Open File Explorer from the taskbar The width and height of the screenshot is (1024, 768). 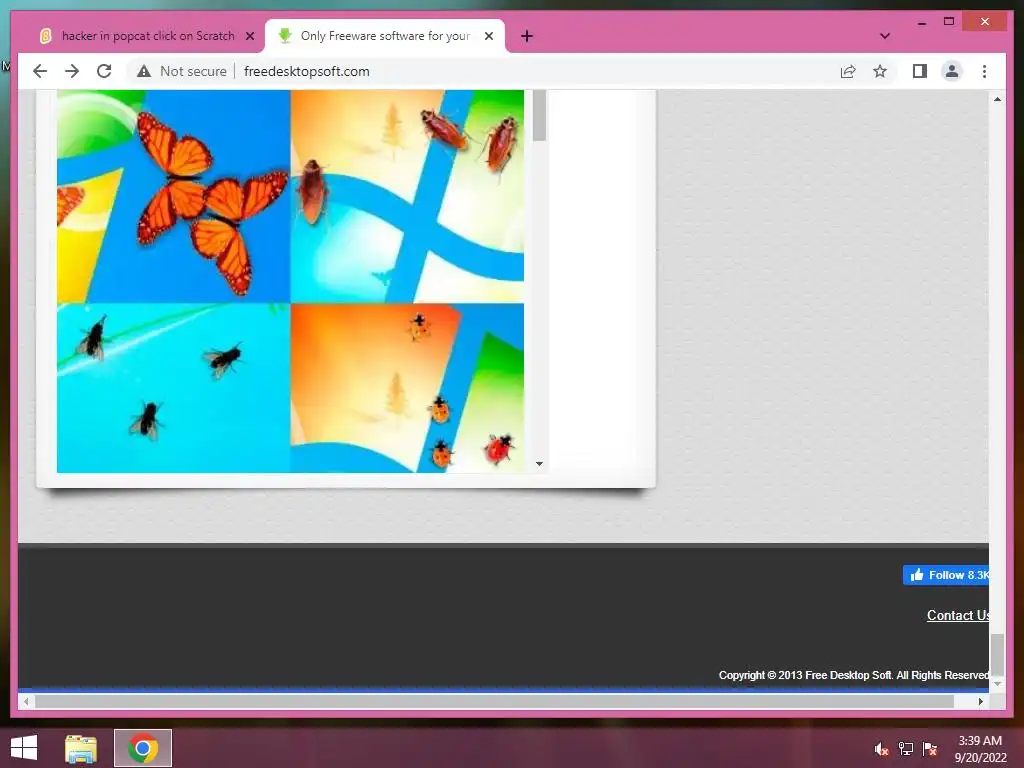tap(81, 748)
